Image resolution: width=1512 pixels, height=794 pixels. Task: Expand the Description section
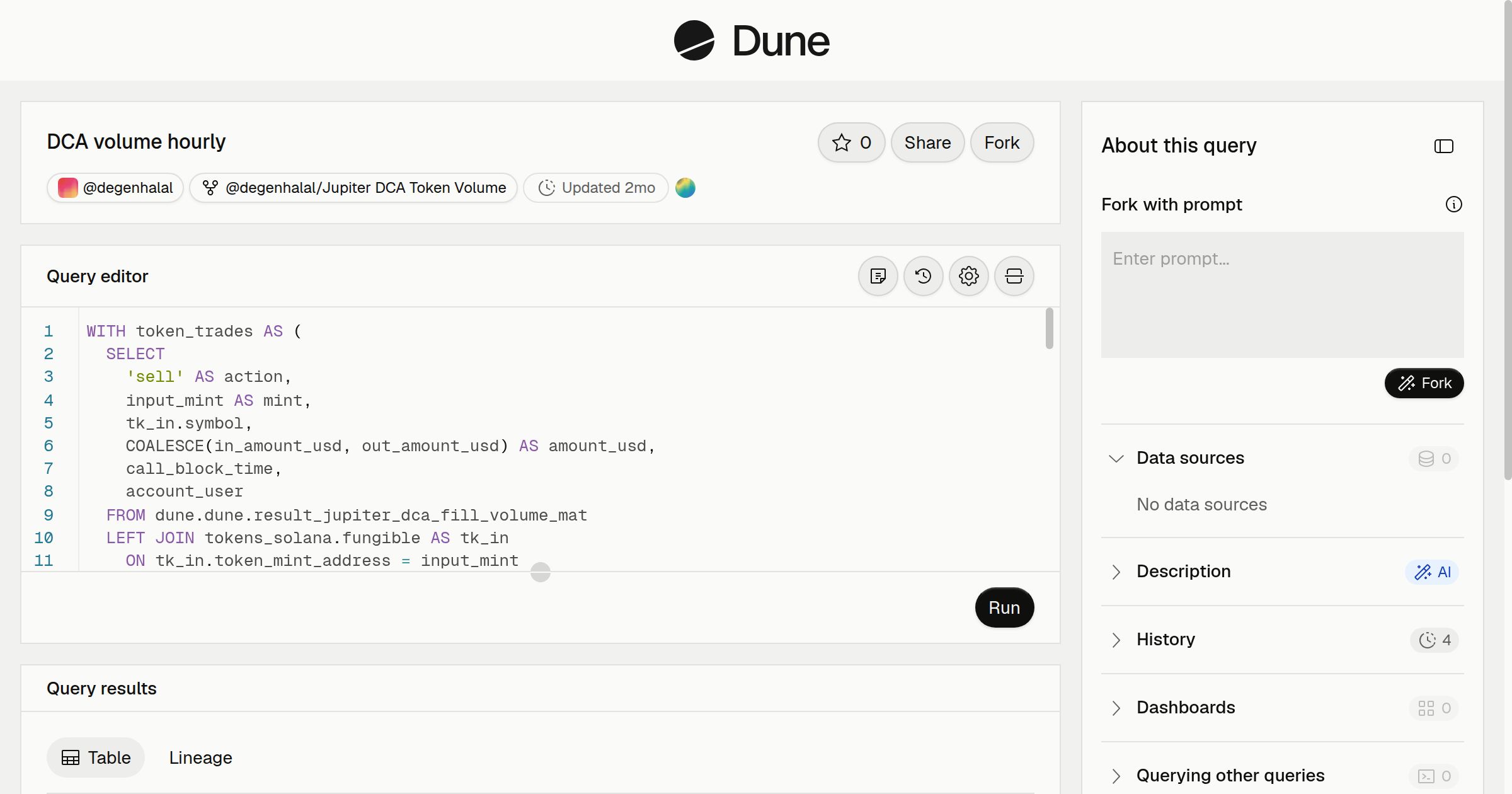(1116, 572)
